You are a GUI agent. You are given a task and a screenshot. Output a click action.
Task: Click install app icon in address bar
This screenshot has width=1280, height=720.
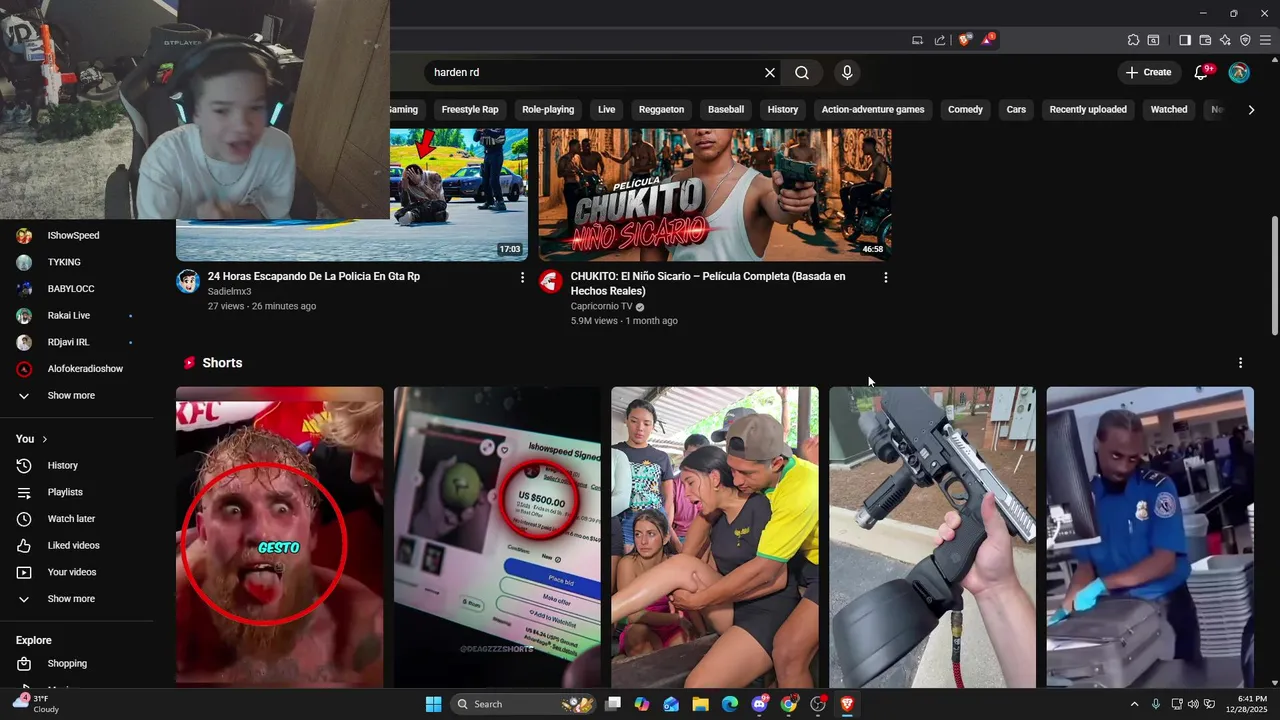tap(917, 40)
